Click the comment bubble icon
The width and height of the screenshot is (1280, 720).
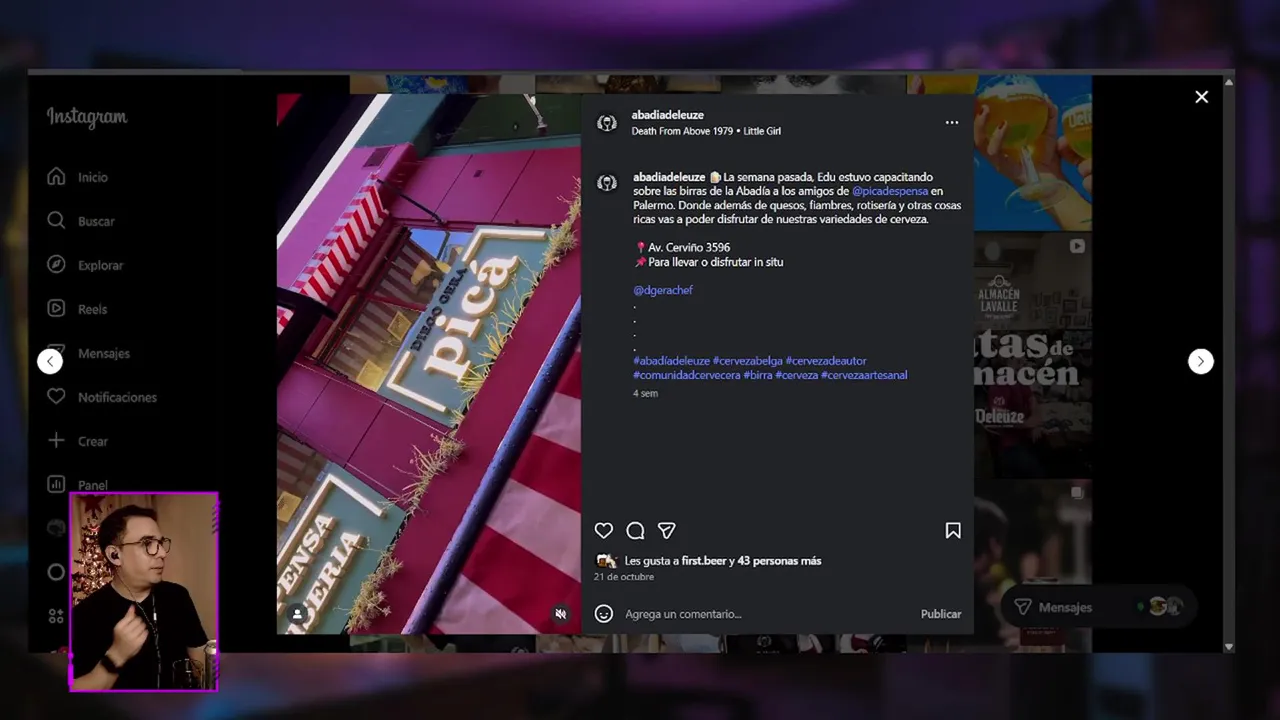[635, 531]
